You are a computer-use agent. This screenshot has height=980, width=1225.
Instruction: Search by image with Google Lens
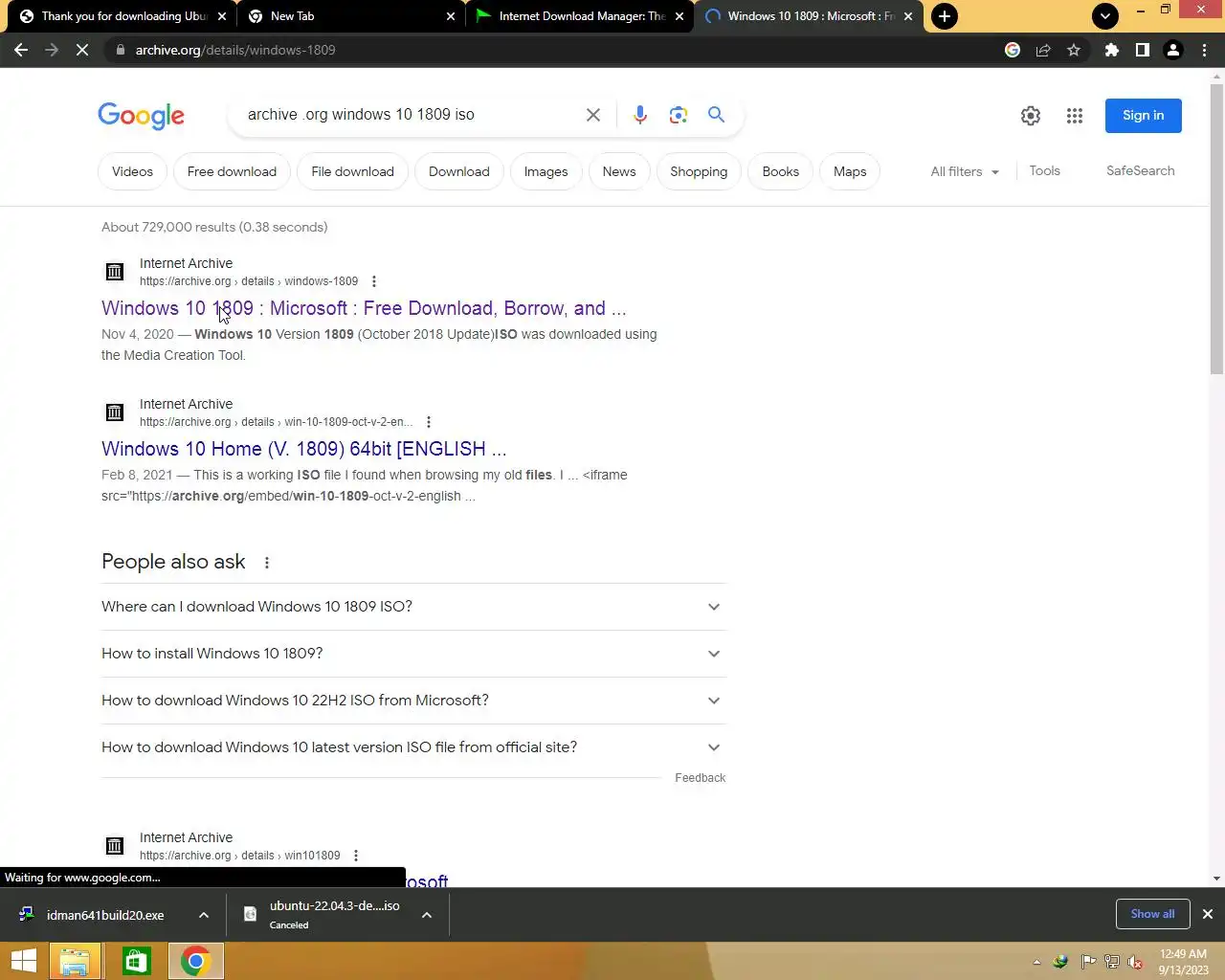coord(679,115)
